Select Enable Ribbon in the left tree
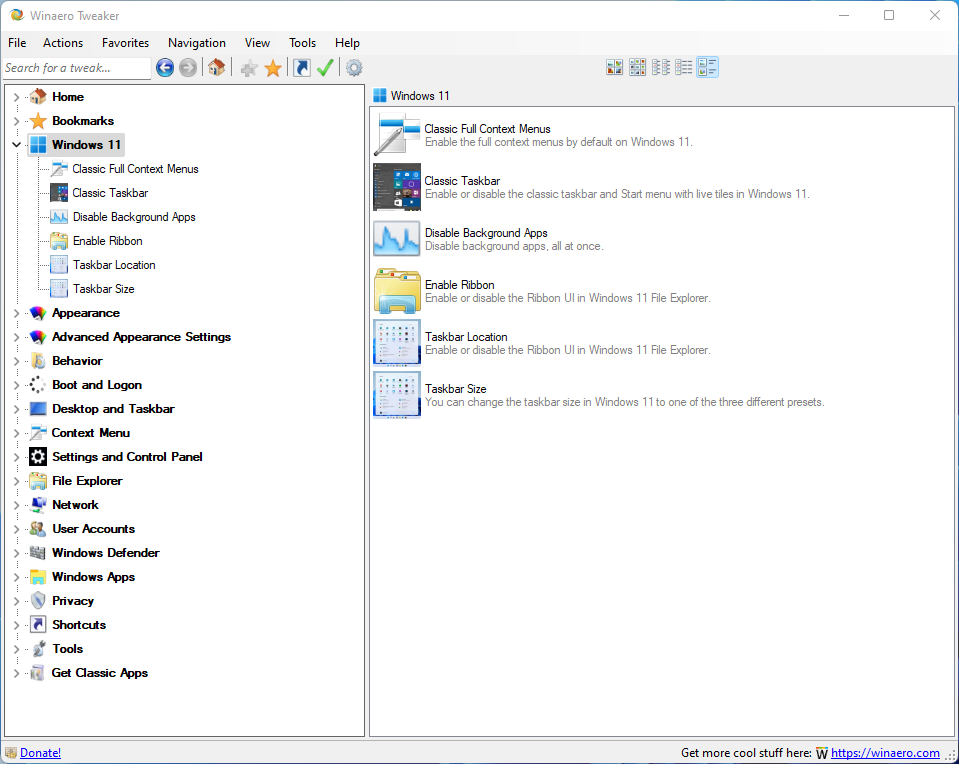The image size is (959, 764). pyautogui.click(x=108, y=241)
